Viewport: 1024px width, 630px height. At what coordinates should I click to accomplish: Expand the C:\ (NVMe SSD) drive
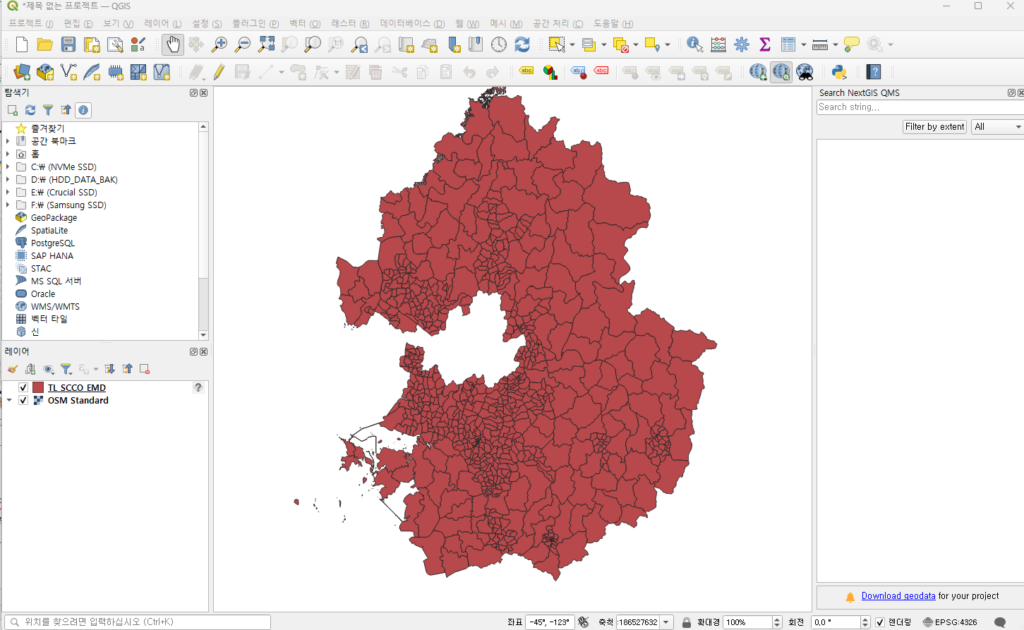tap(8, 167)
